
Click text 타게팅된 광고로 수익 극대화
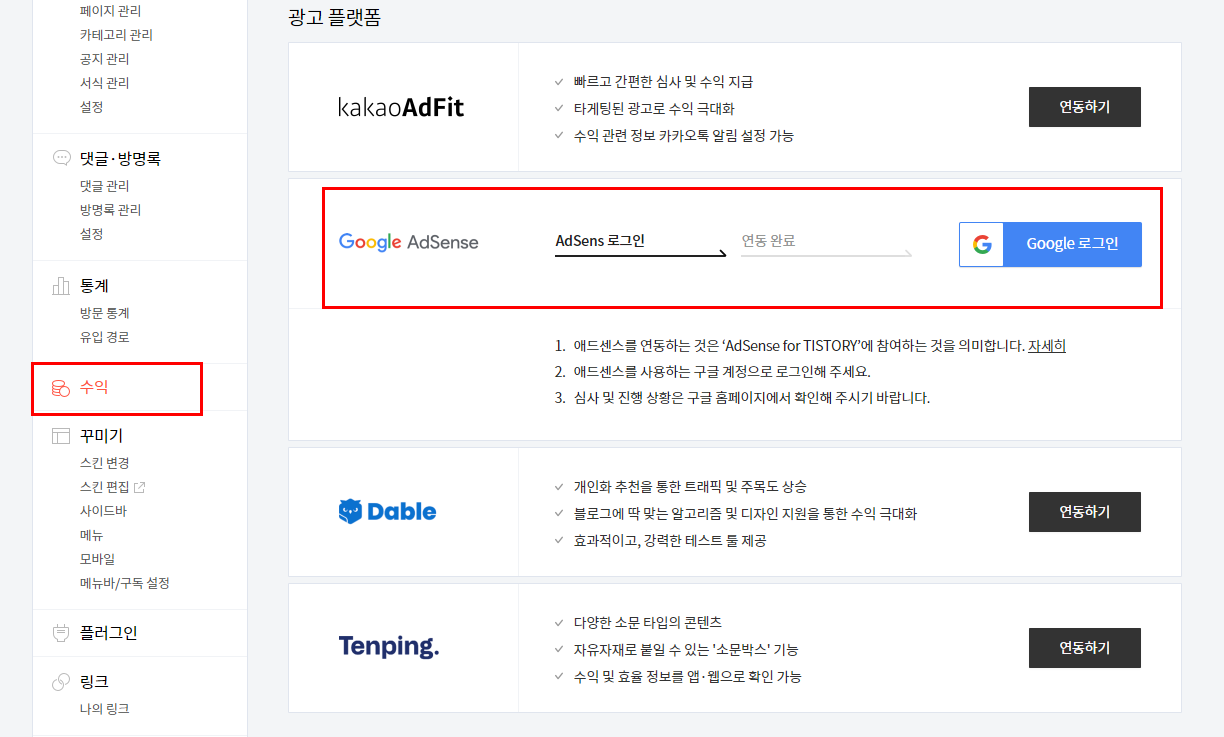tap(654, 108)
